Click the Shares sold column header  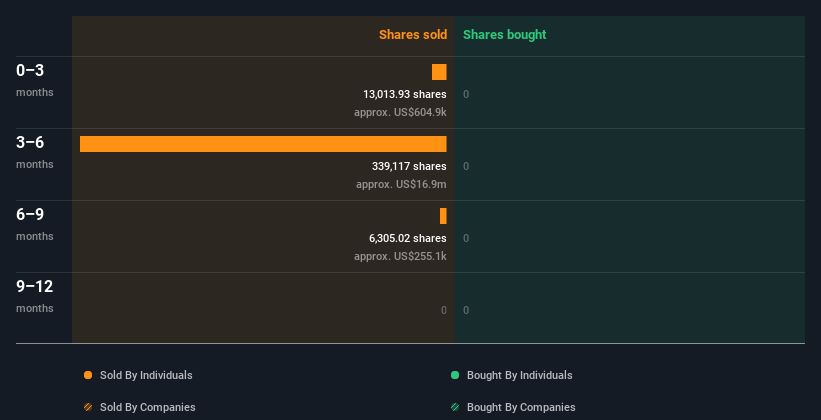pos(413,35)
